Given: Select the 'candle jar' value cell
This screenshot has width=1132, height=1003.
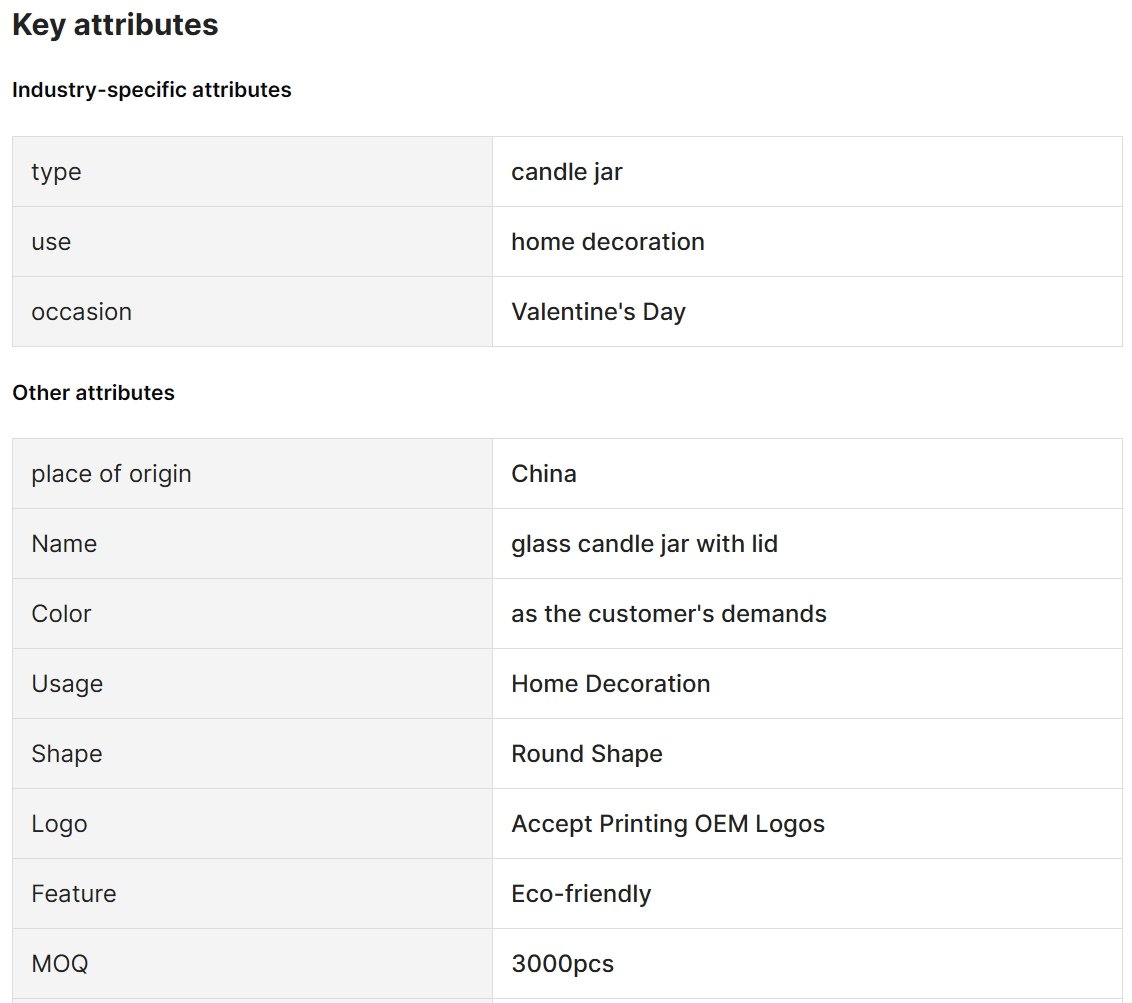Looking at the screenshot, I should pos(807,172).
